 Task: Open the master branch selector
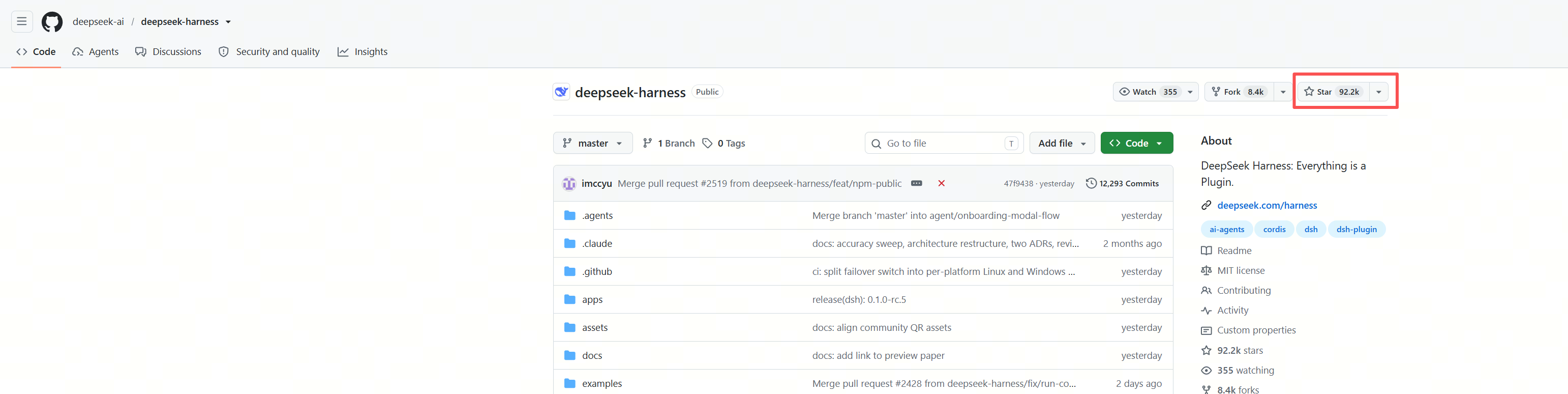593,143
